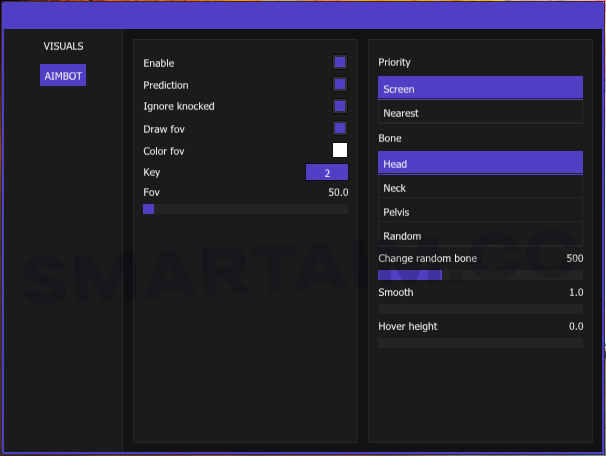Choose Head in the Bone list

480,164
